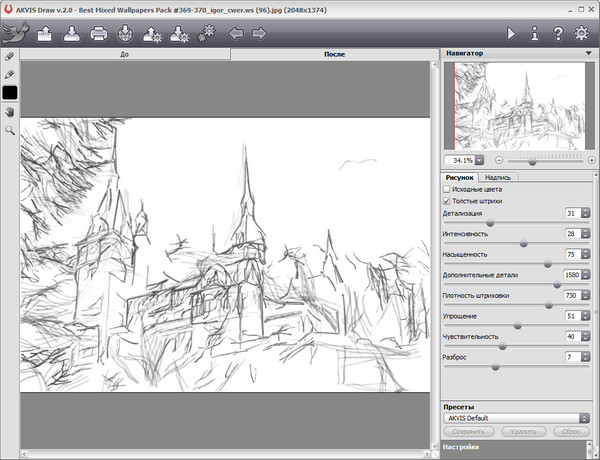Click the open image icon in toolbar
This screenshot has width=600, height=460.
44,34
